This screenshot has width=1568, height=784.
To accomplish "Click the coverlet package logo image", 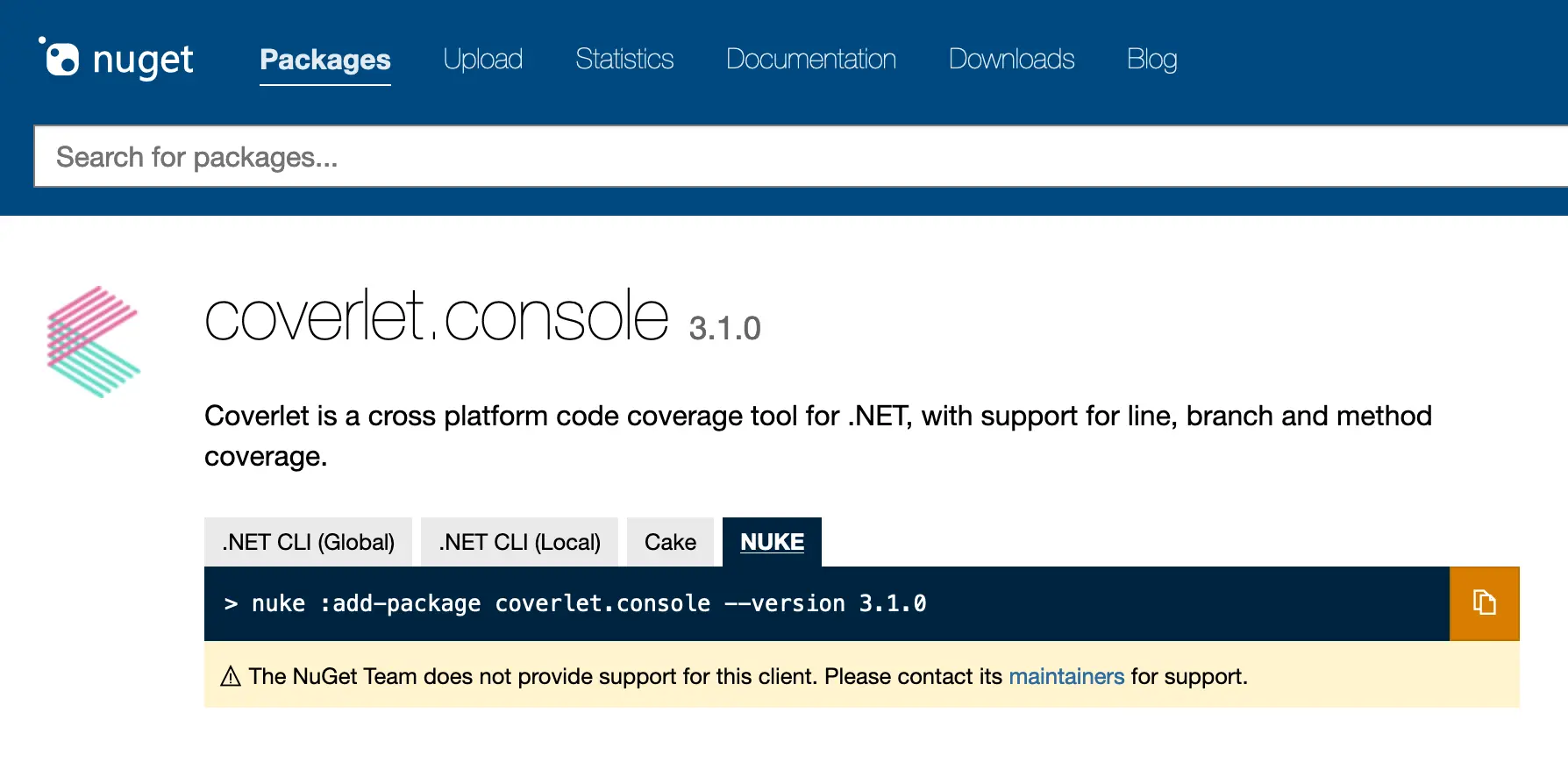I will 93,341.
